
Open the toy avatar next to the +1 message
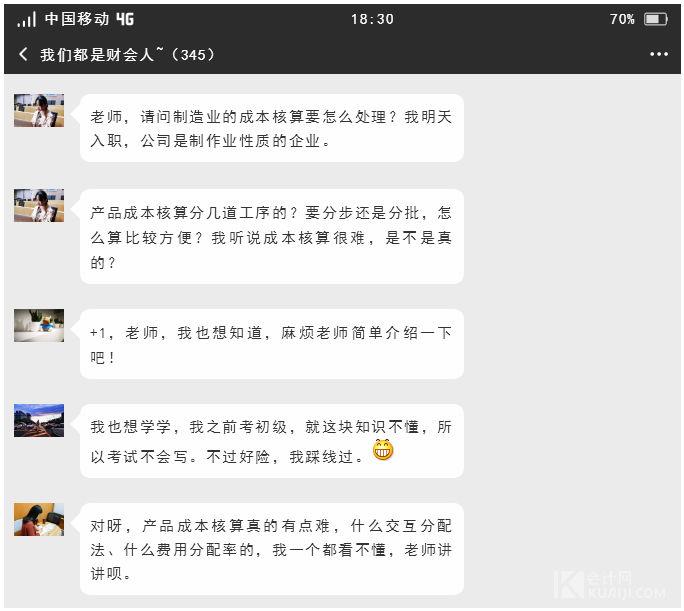click(x=39, y=325)
